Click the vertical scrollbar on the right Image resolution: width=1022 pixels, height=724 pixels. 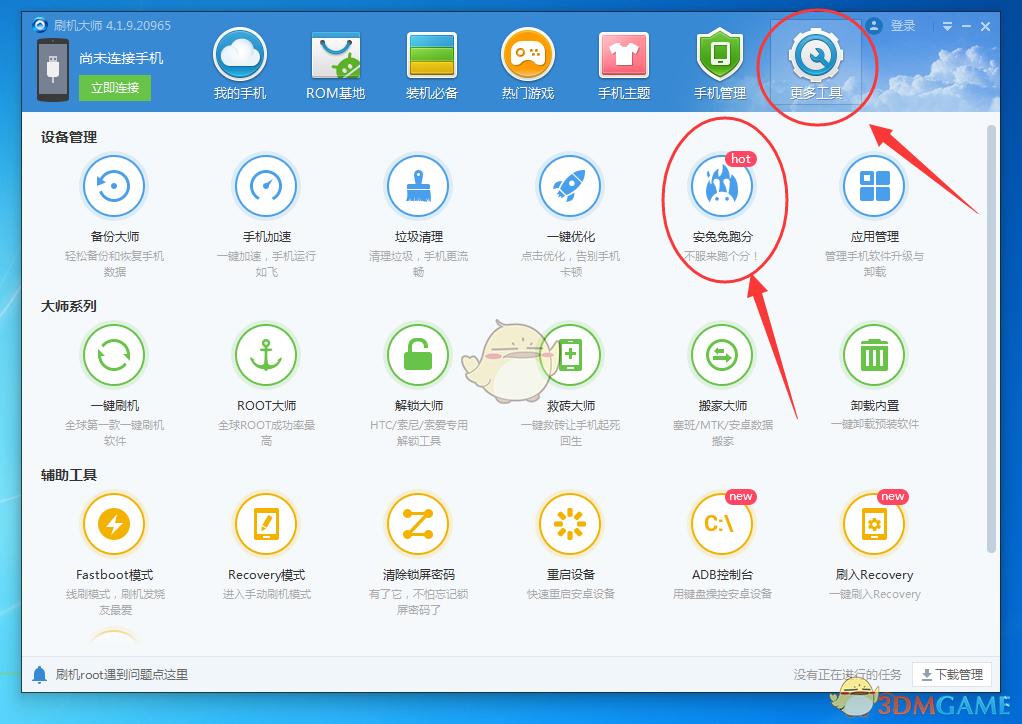tap(991, 338)
